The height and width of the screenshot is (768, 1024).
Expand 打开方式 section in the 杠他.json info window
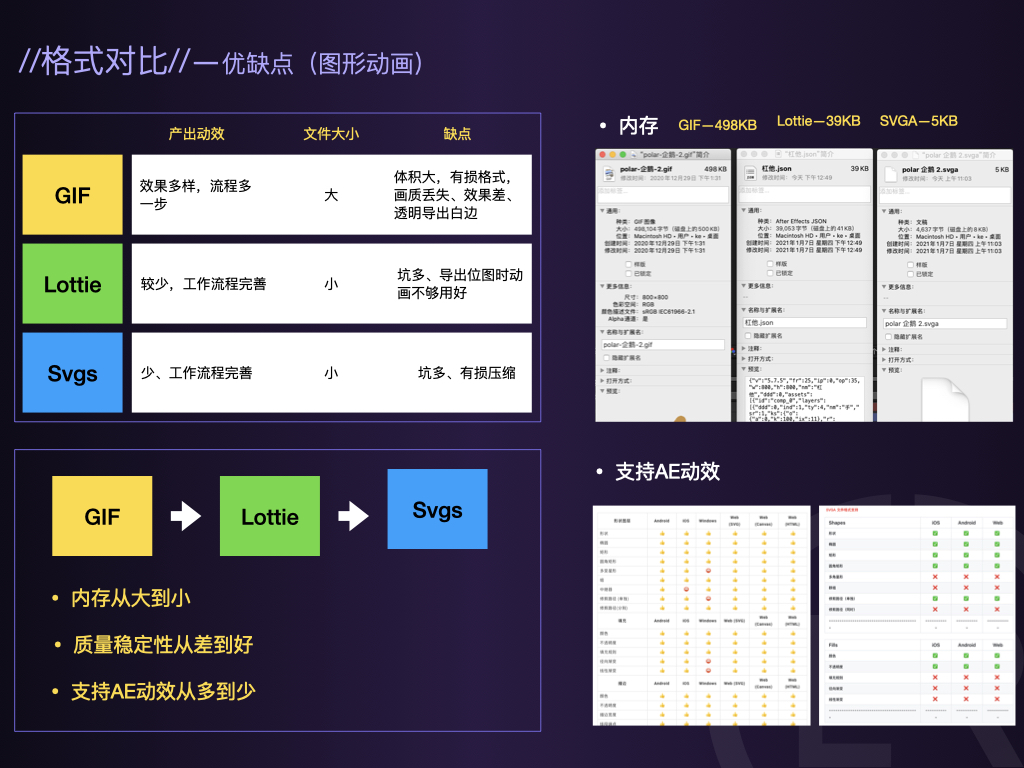tap(743, 359)
